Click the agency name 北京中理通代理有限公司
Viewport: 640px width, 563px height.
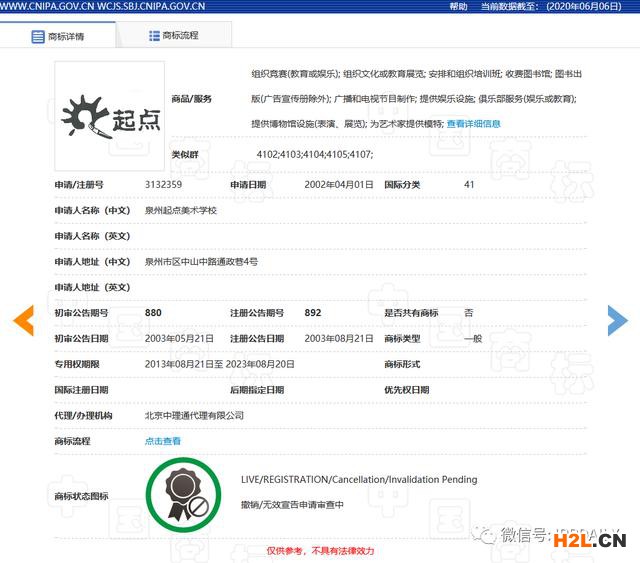pos(194,415)
